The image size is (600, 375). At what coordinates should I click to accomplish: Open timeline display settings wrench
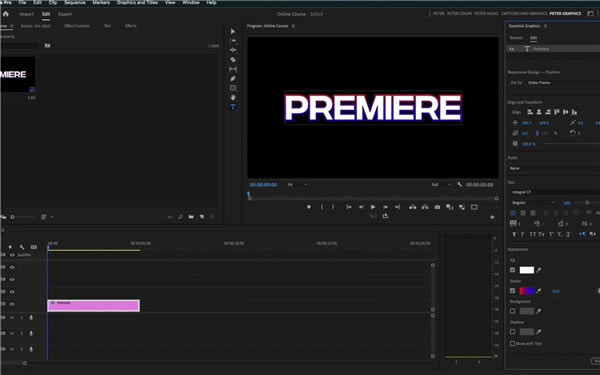click(22, 247)
